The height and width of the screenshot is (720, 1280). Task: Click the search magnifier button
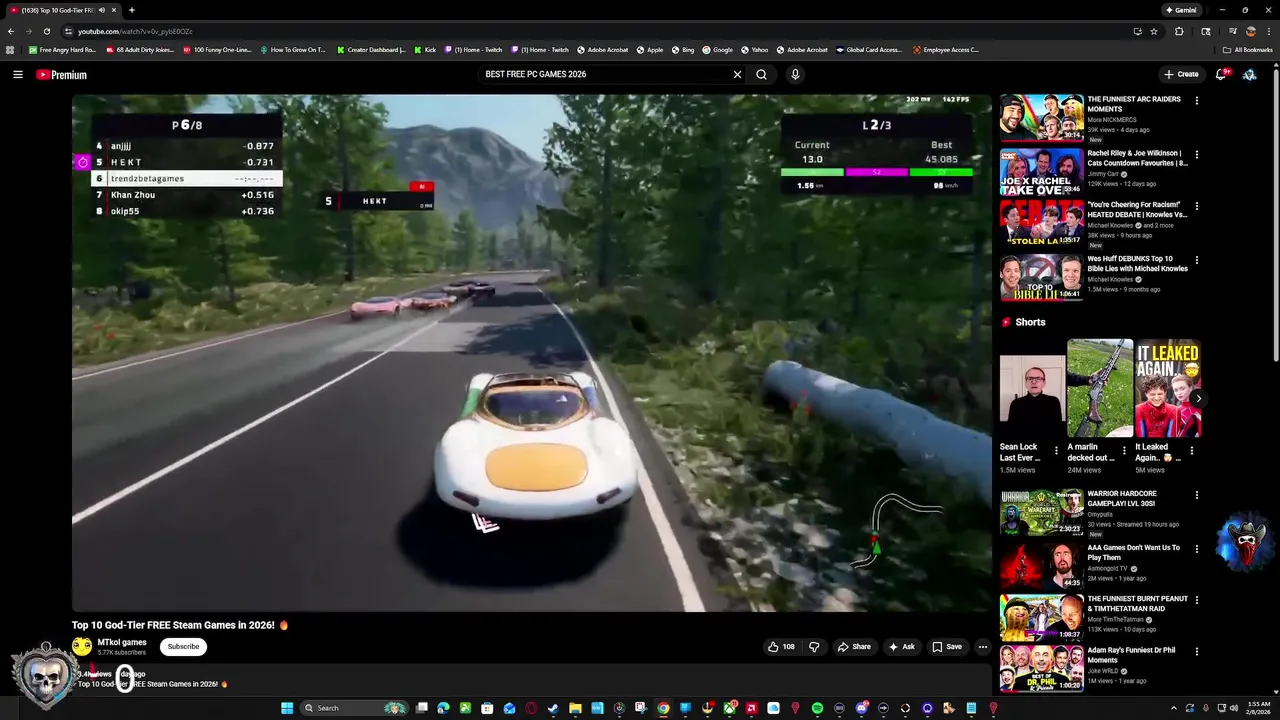762,74
